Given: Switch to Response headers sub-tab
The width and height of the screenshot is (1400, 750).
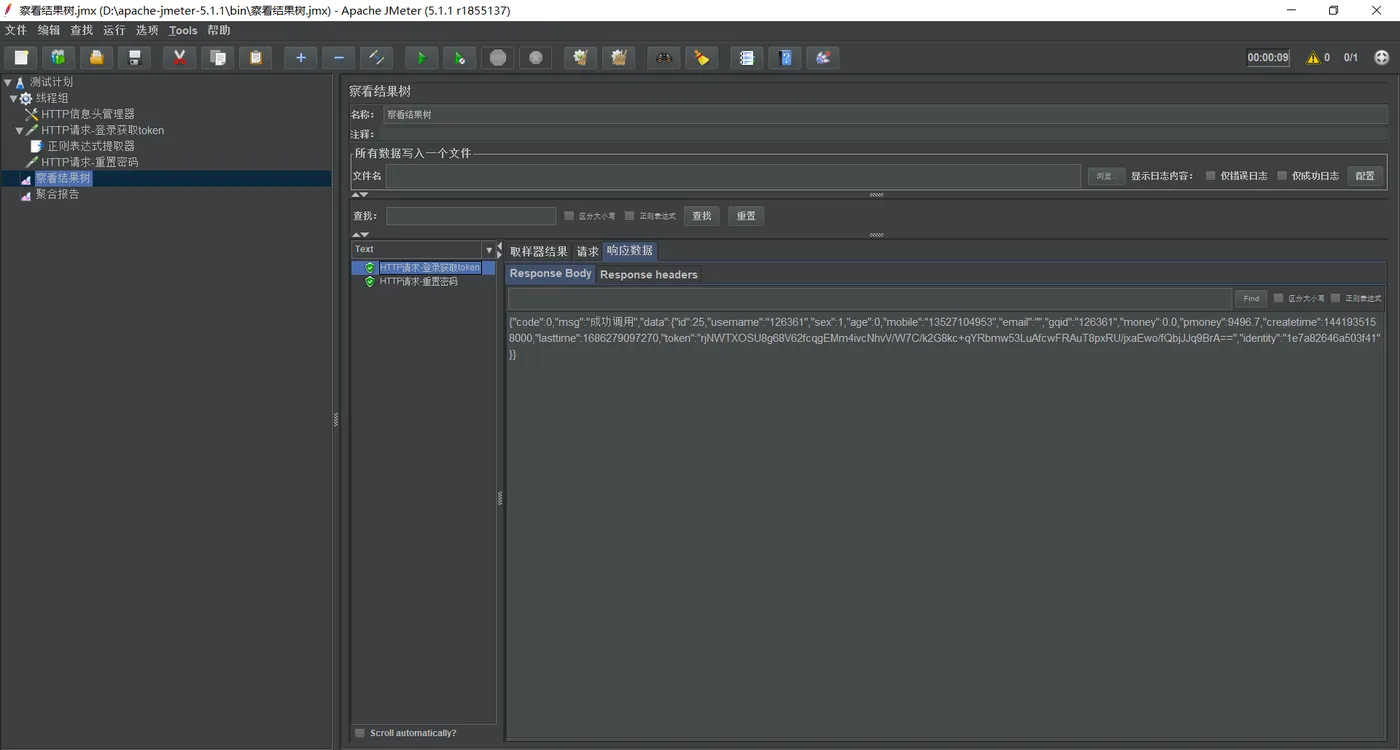Looking at the screenshot, I should (649, 275).
